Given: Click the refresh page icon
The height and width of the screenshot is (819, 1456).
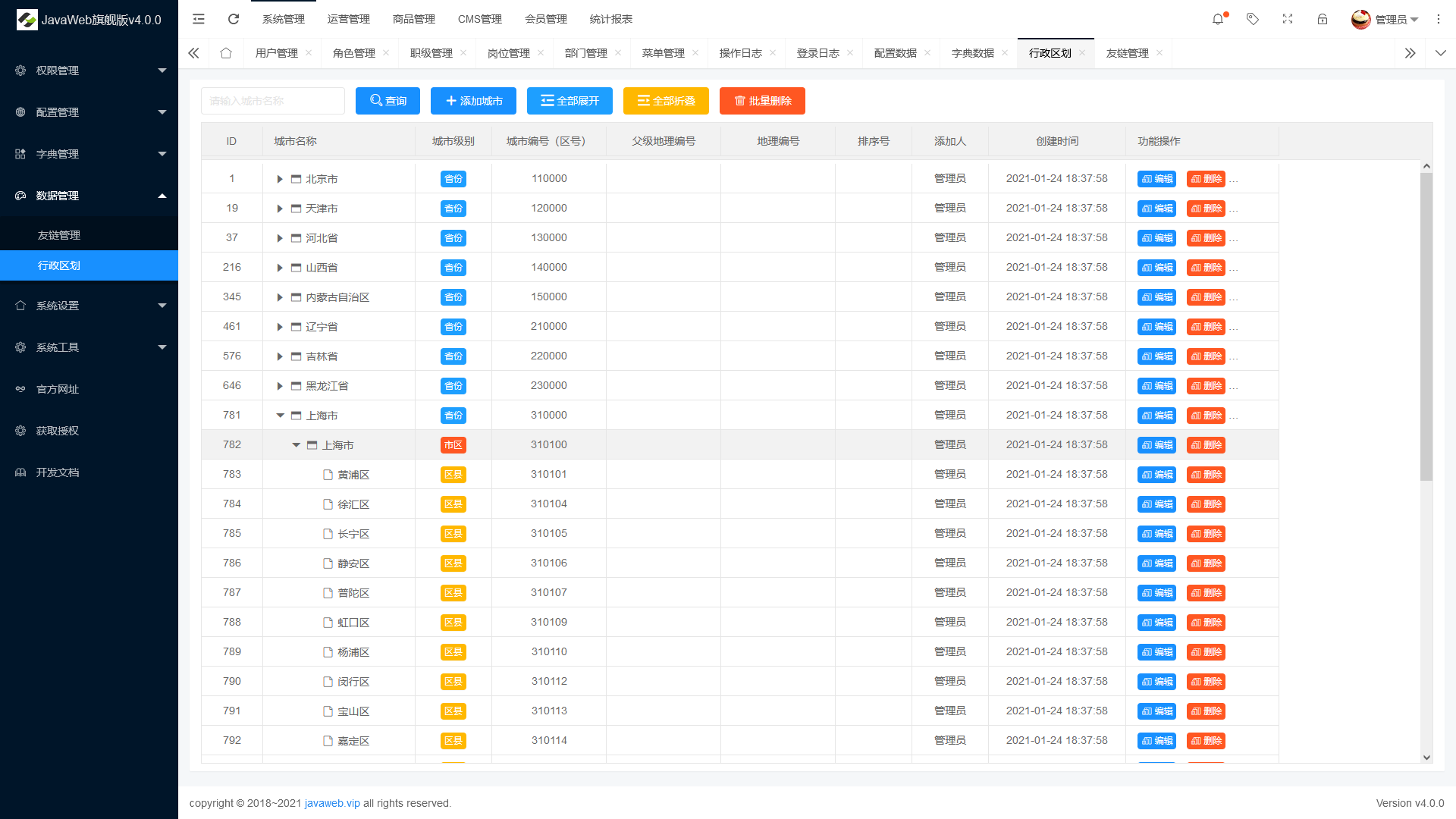Looking at the screenshot, I should [234, 19].
